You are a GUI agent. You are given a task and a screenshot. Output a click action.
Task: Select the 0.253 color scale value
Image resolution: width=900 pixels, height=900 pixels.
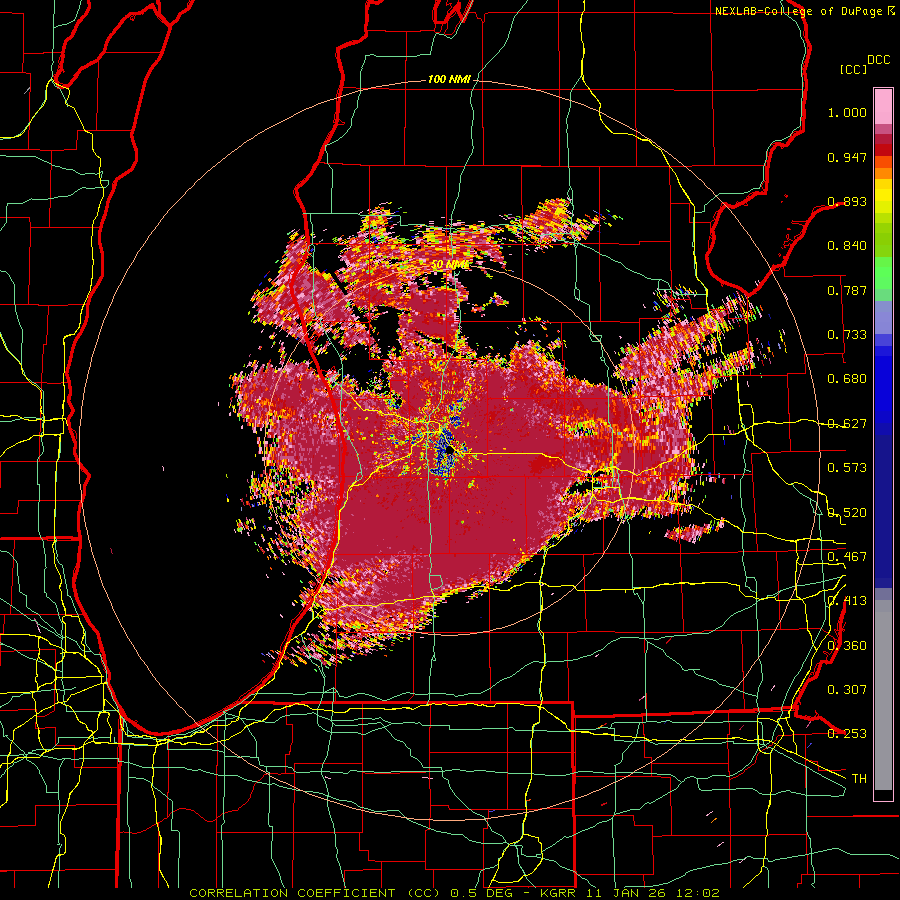point(847,734)
